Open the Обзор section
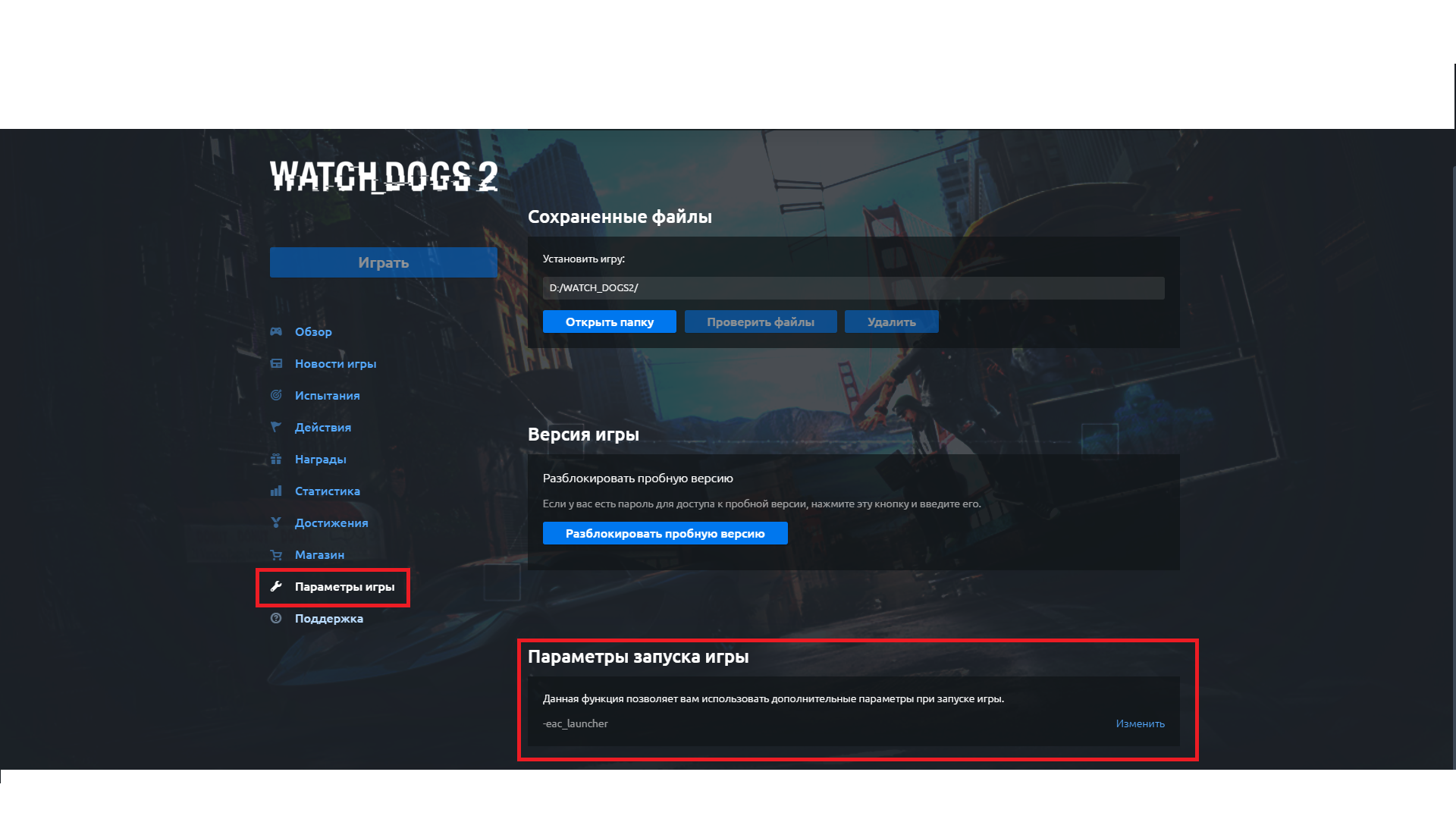Viewport: 1456px width, 819px height. tap(313, 331)
